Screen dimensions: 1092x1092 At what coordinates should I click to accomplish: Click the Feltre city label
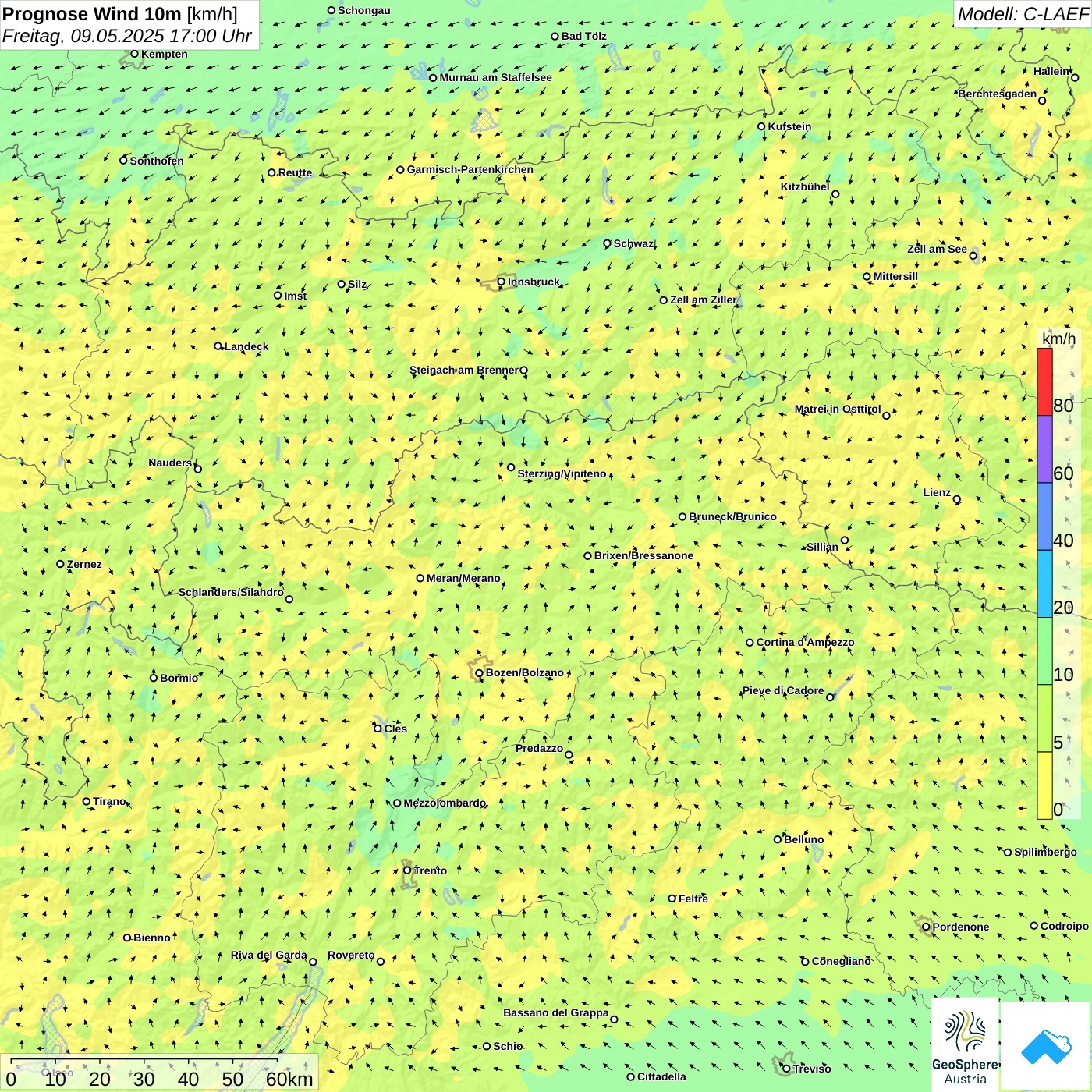point(693,899)
